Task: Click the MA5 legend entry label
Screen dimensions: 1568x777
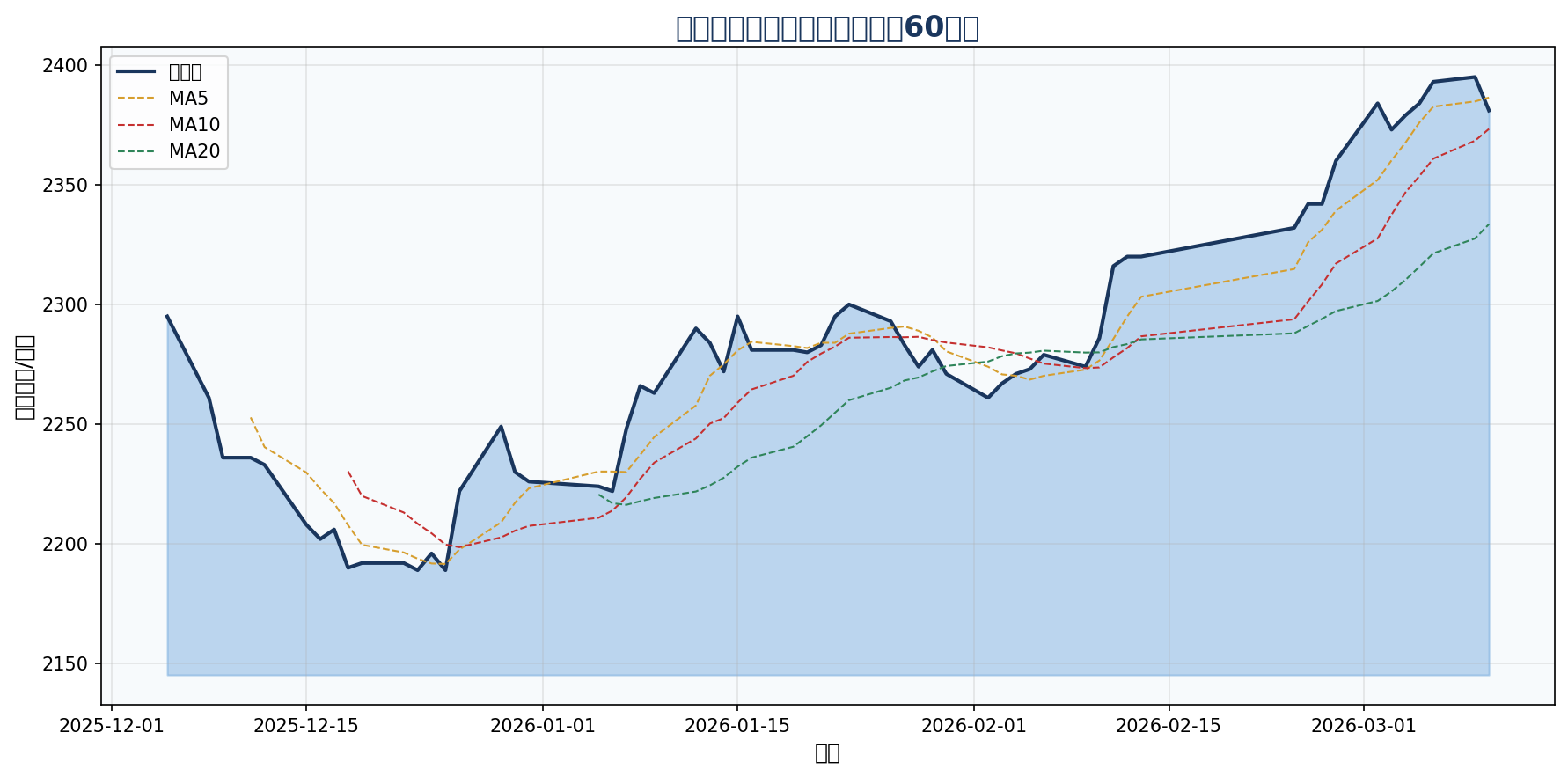Action: click(187, 99)
